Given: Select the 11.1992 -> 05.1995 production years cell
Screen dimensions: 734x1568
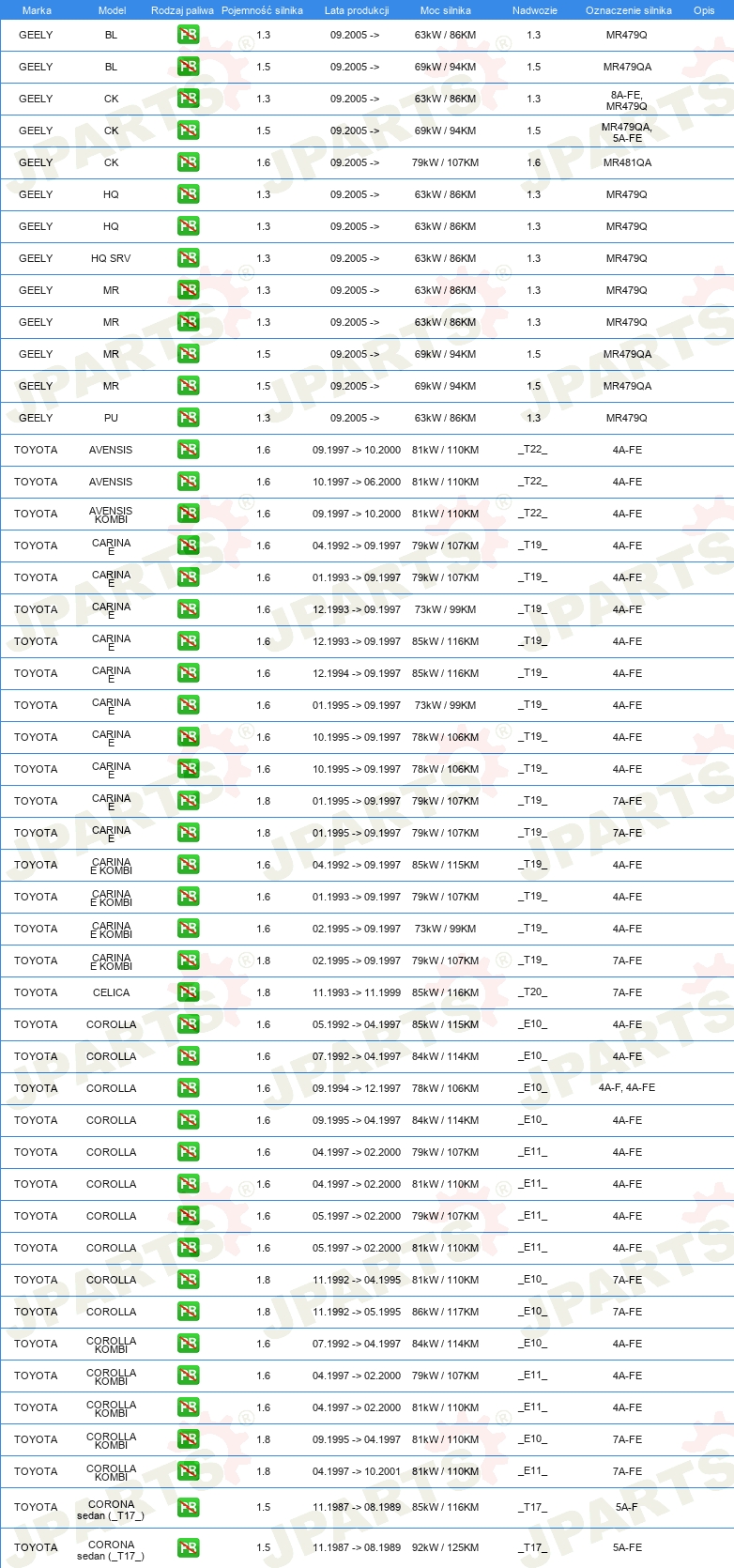Looking at the screenshot, I should [x=357, y=1312].
